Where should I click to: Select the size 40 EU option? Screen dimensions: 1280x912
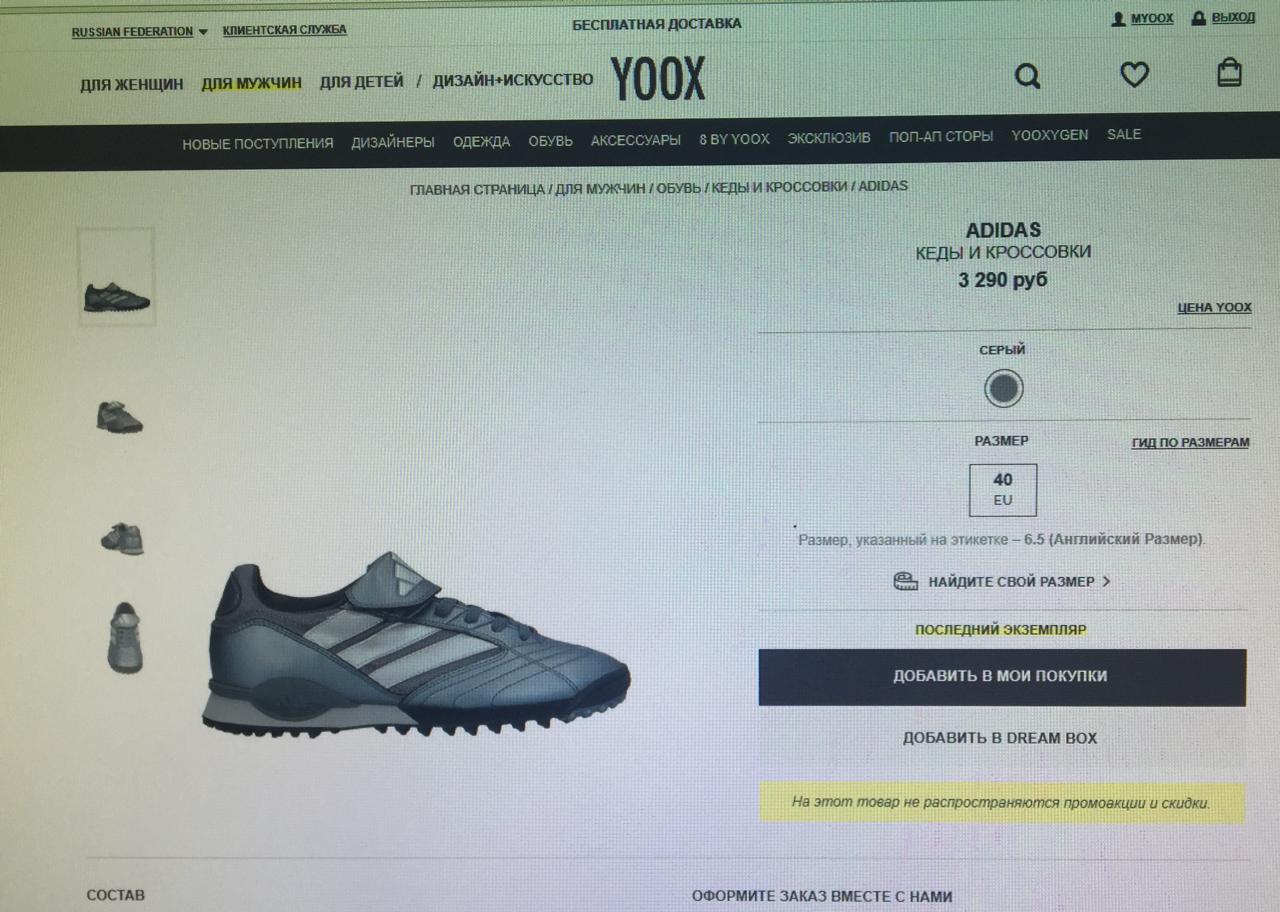point(1003,489)
